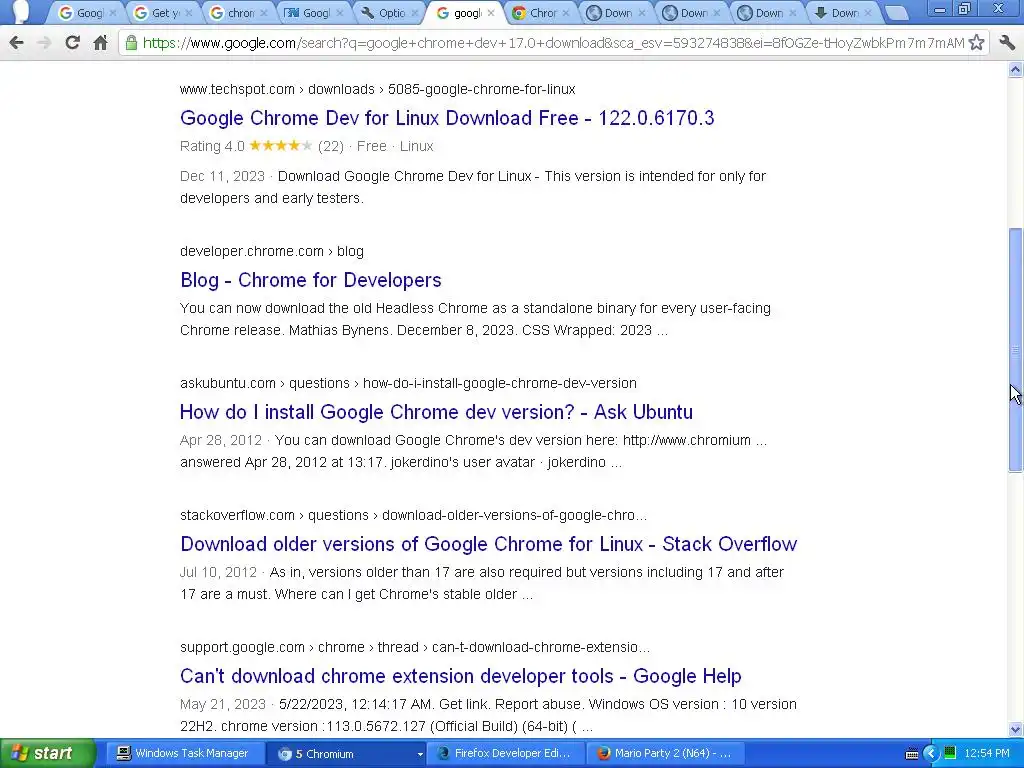1024x768 pixels.
Task: Close the 'Chror' tab
Action: pyautogui.click(x=566, y=12)
